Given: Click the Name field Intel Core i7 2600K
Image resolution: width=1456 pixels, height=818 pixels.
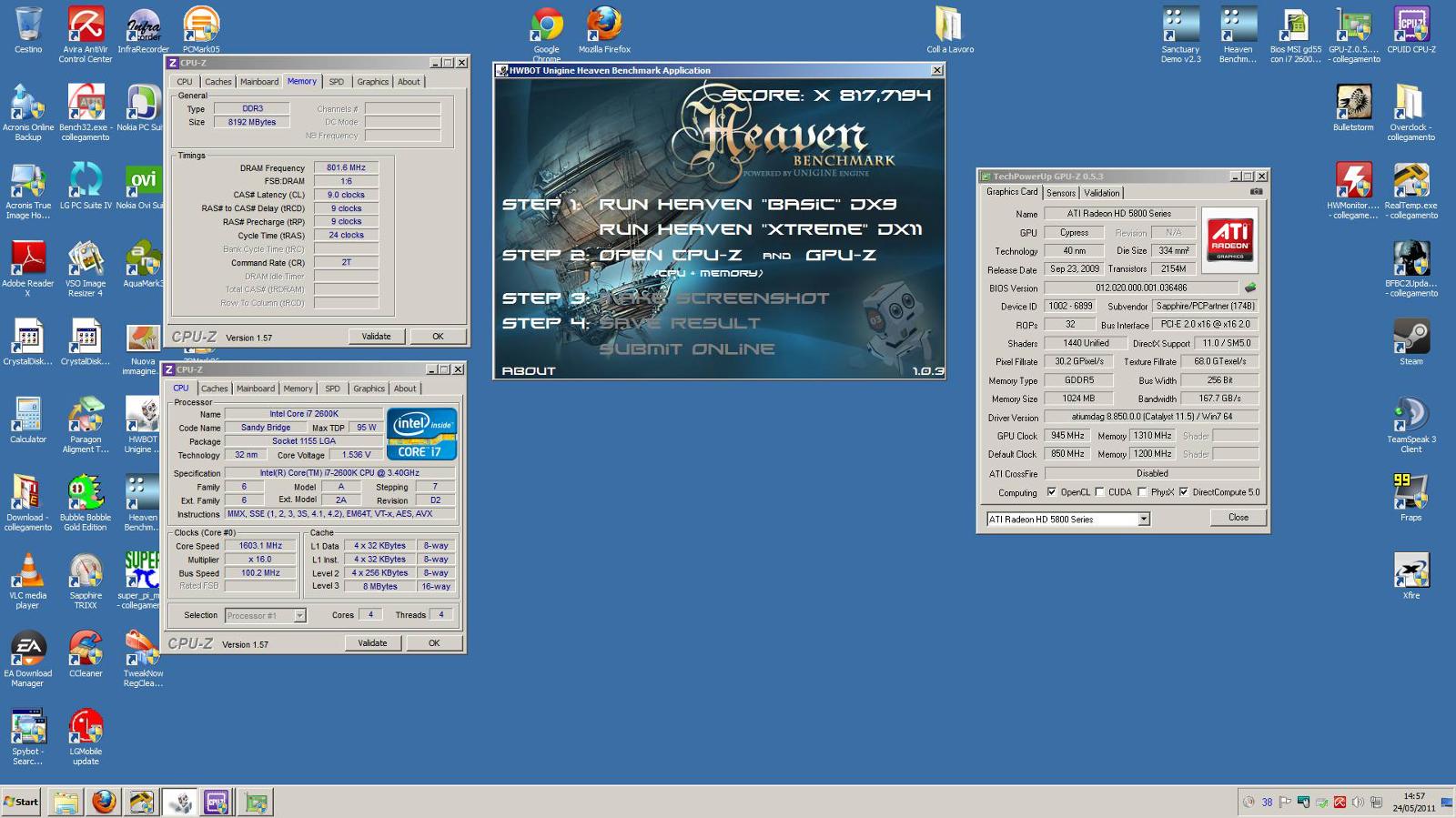Looking at the screenshot, I should (303, 414).
